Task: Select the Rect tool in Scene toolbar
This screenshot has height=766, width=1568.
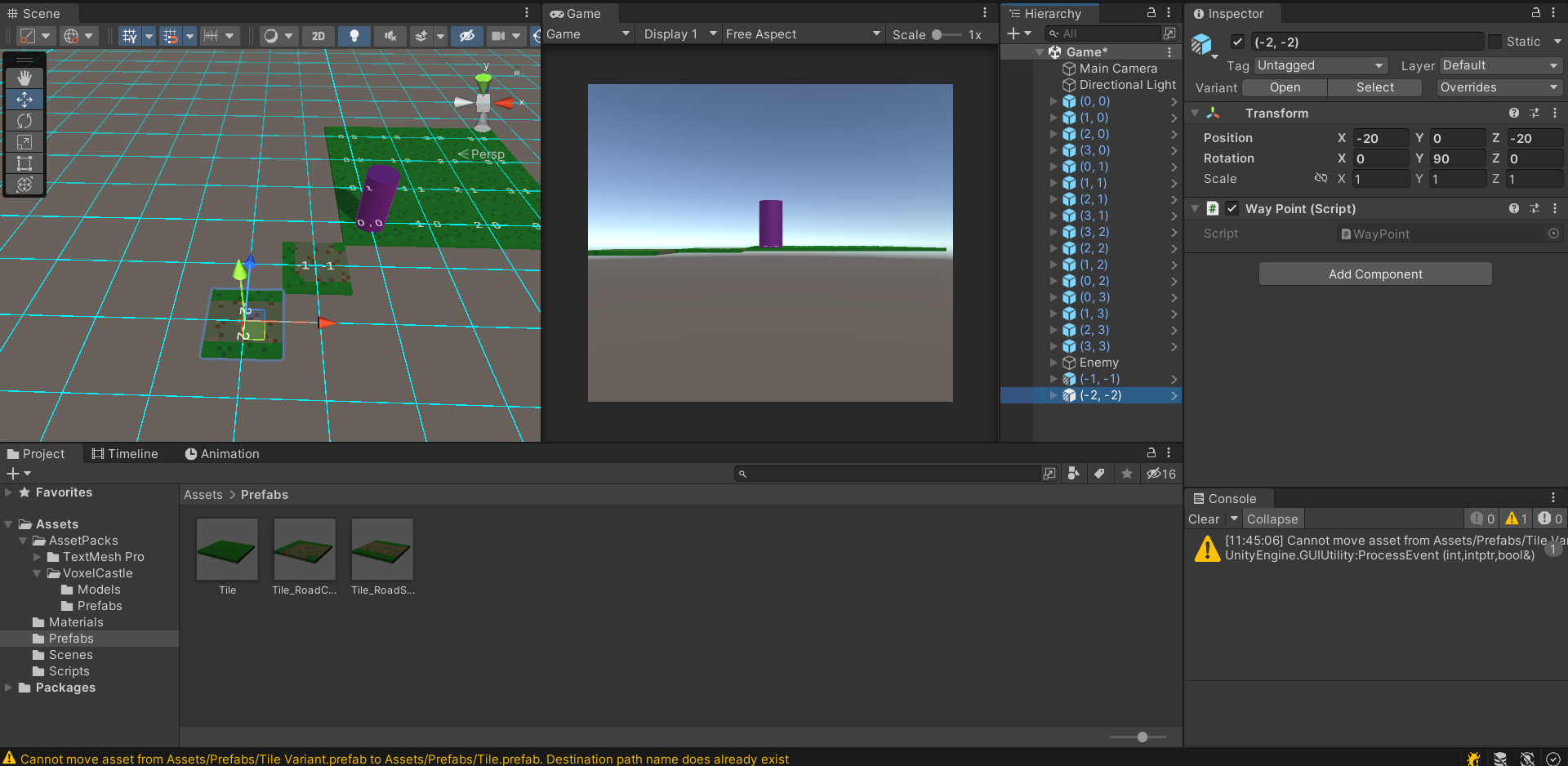Action: [x=24, y=163]
